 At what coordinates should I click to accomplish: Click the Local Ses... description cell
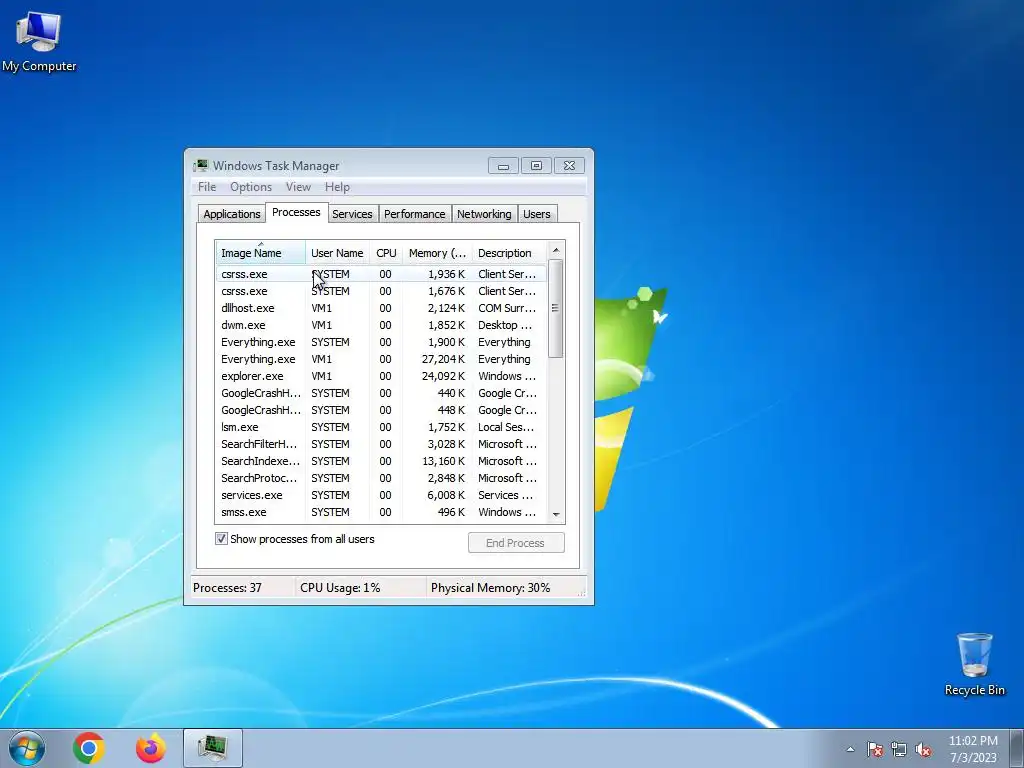[506, 427]
